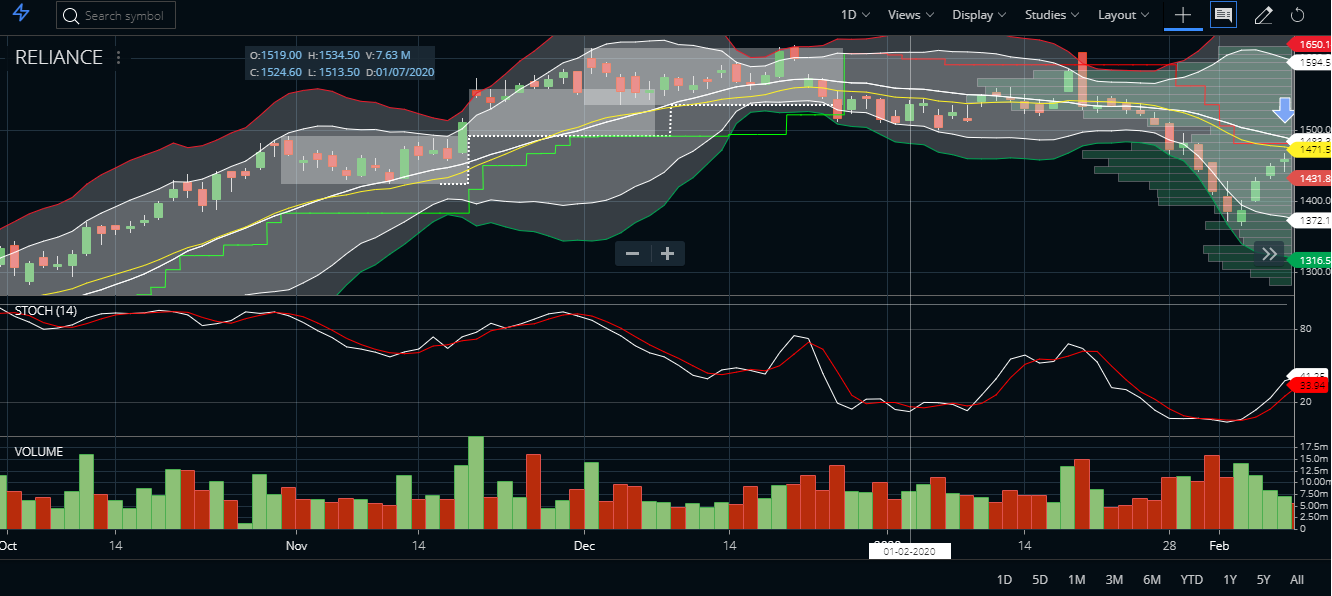Click the double chevron scroll-to-latest button
This screenshot has height=596, width=1332.
(1269, 254)
